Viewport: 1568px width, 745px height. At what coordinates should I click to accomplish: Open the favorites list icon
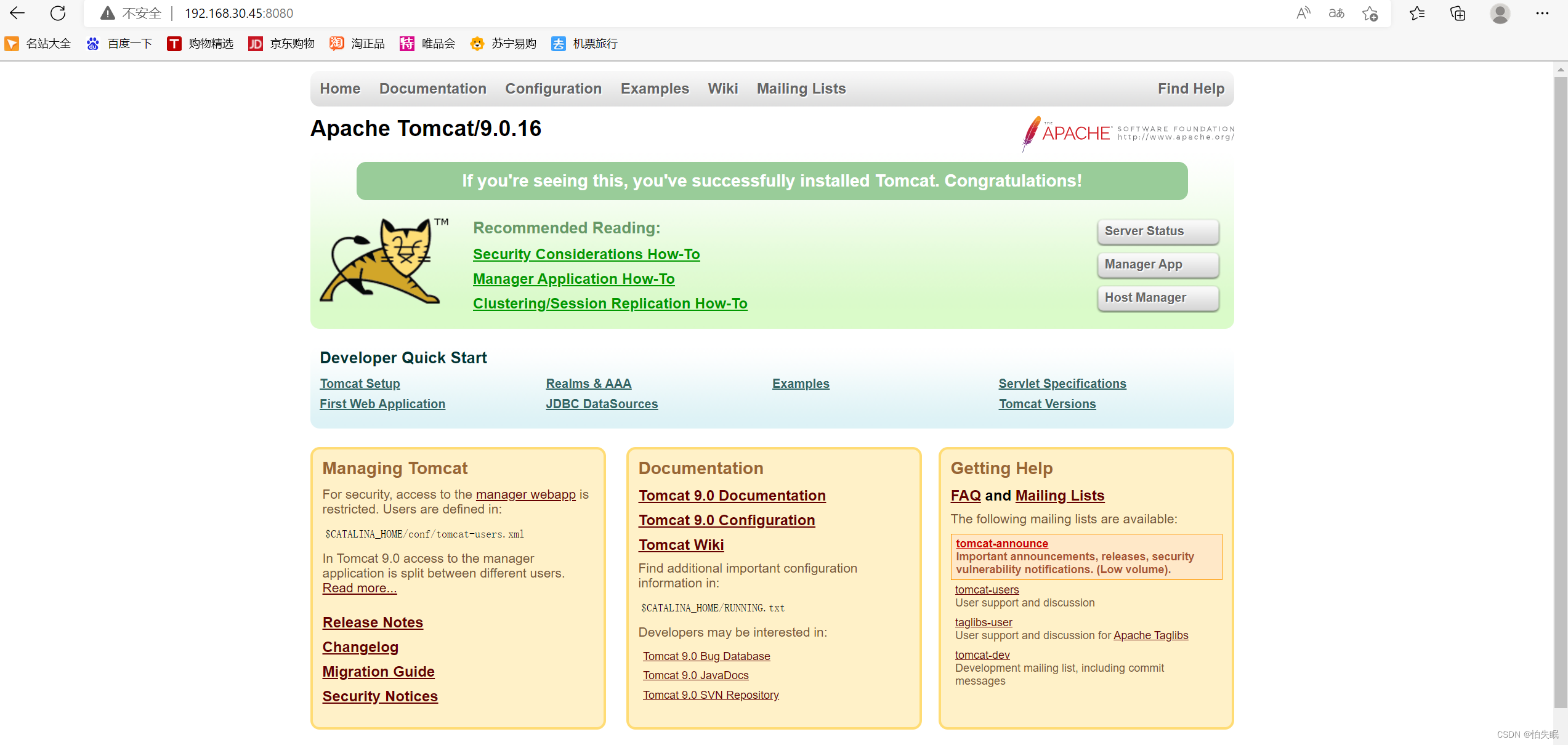coord(1416,13)
